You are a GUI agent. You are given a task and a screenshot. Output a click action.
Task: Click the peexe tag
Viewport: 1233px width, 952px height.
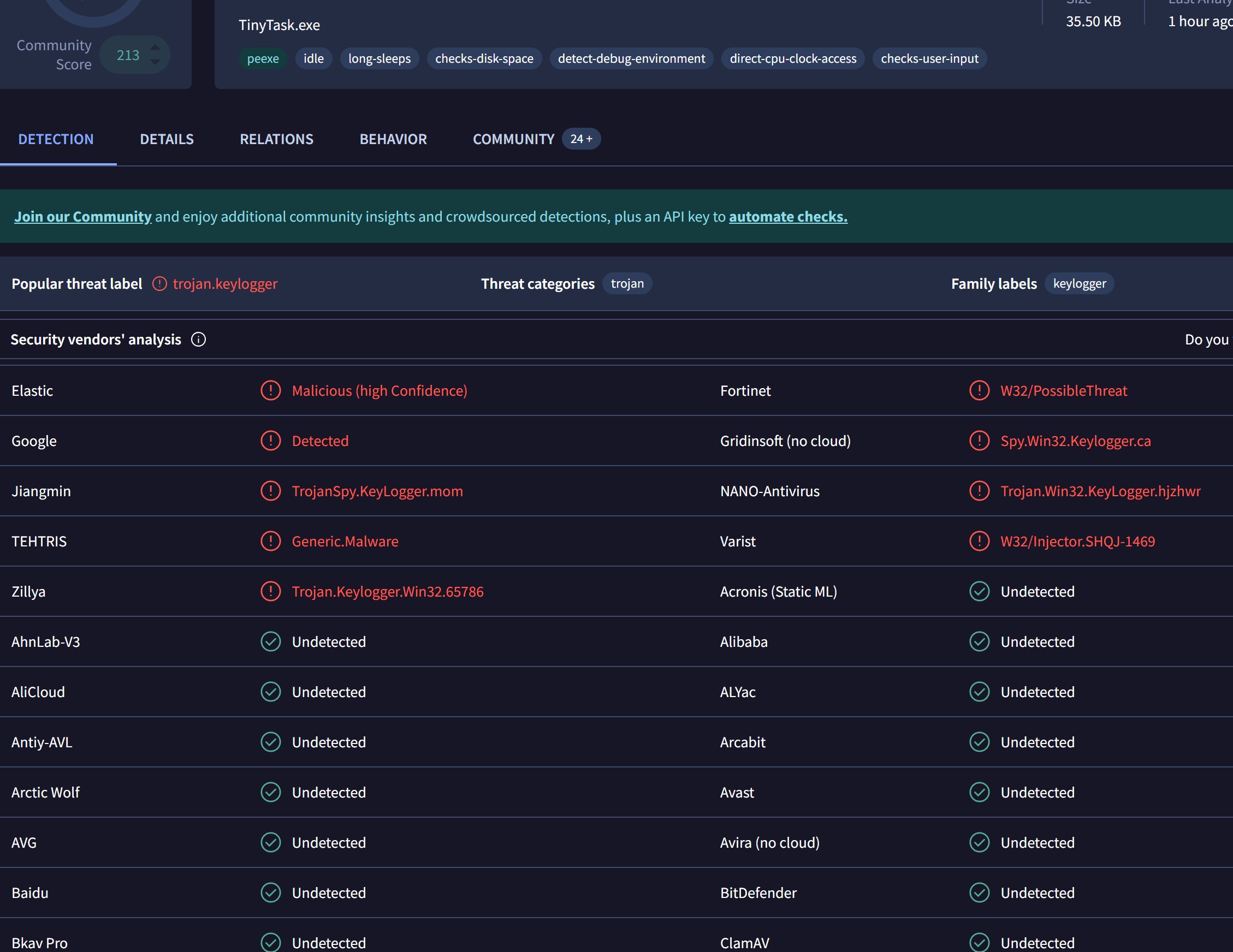pyautogui.click(x=263, y=59)
